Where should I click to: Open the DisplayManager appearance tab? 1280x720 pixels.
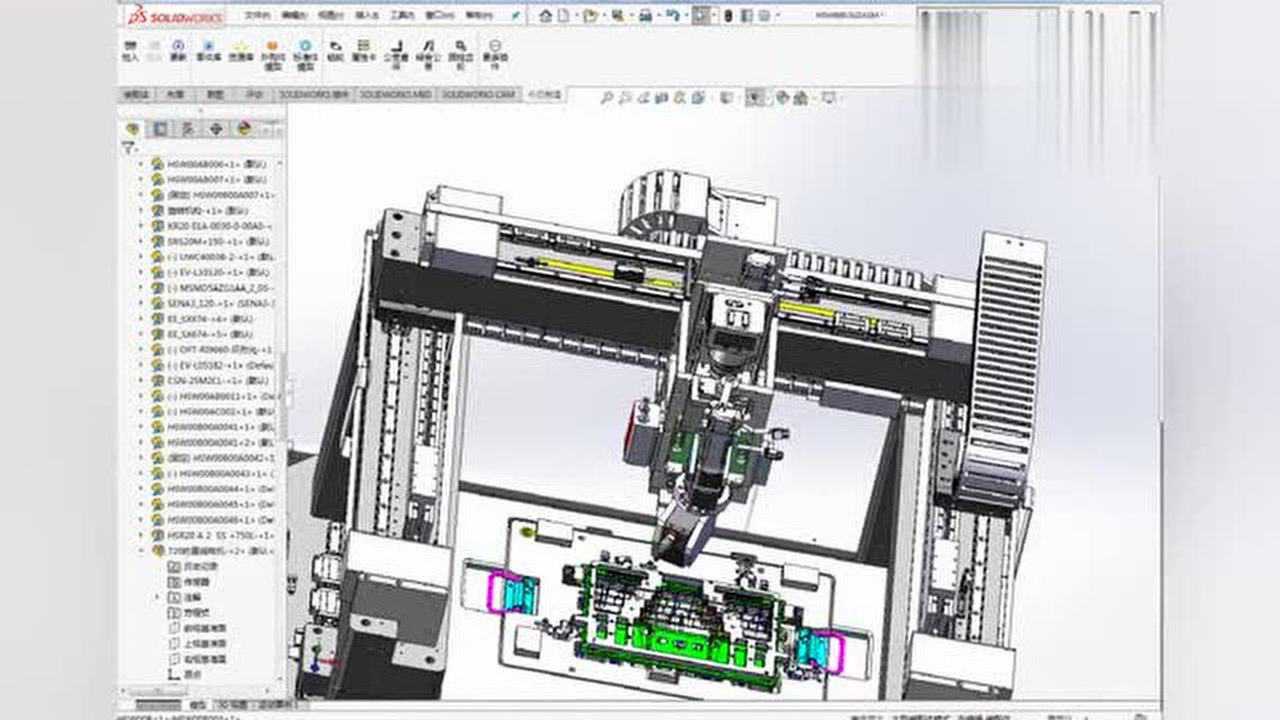click(244, 129)
